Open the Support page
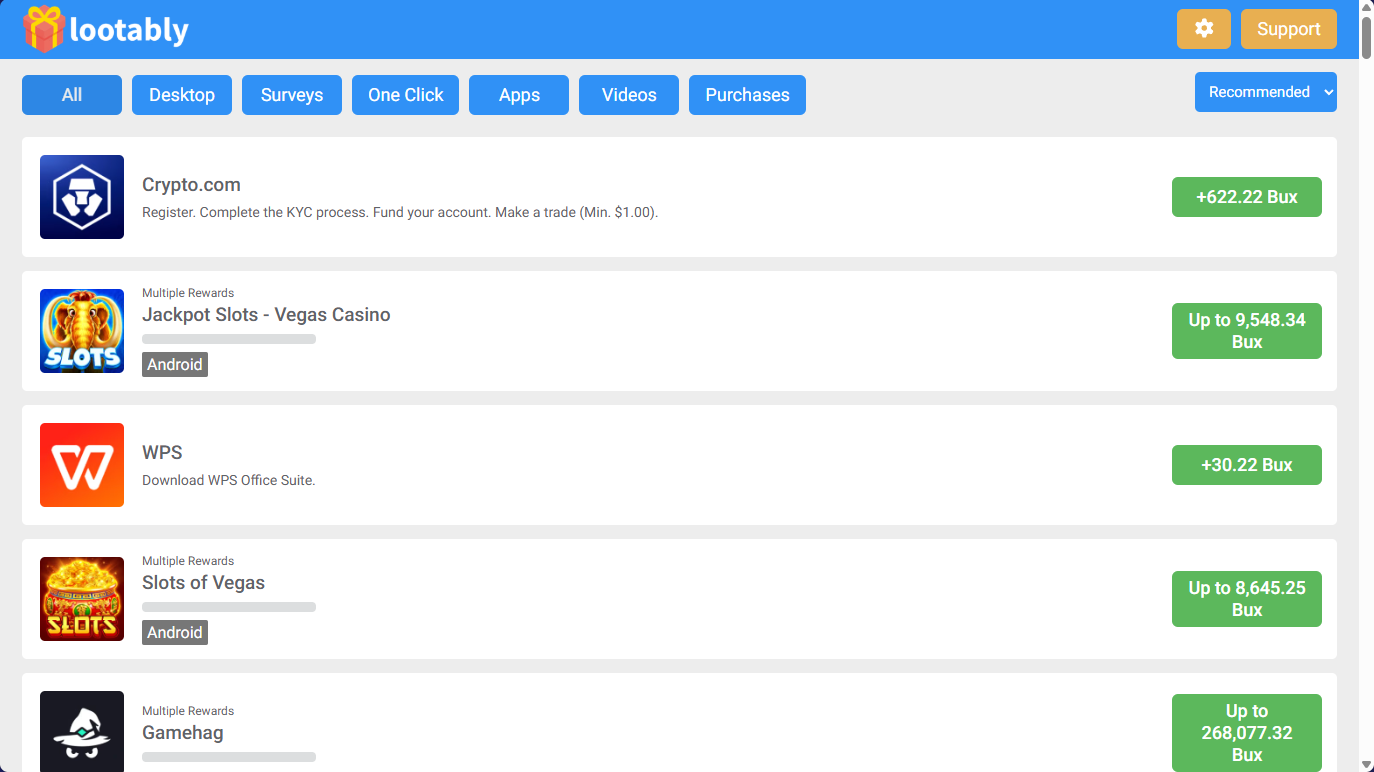 pyautogui.click(x=1289, y=29)
